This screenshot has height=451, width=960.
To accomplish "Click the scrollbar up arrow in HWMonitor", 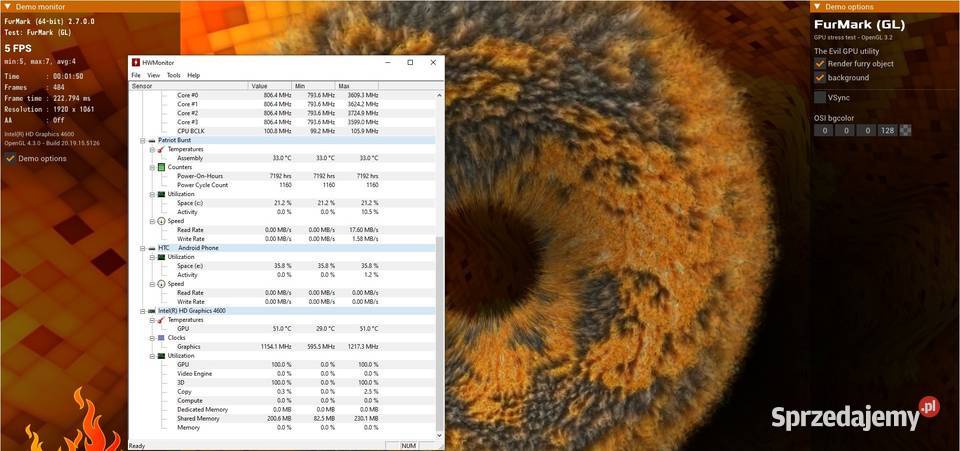I will [x=438, y=95].
